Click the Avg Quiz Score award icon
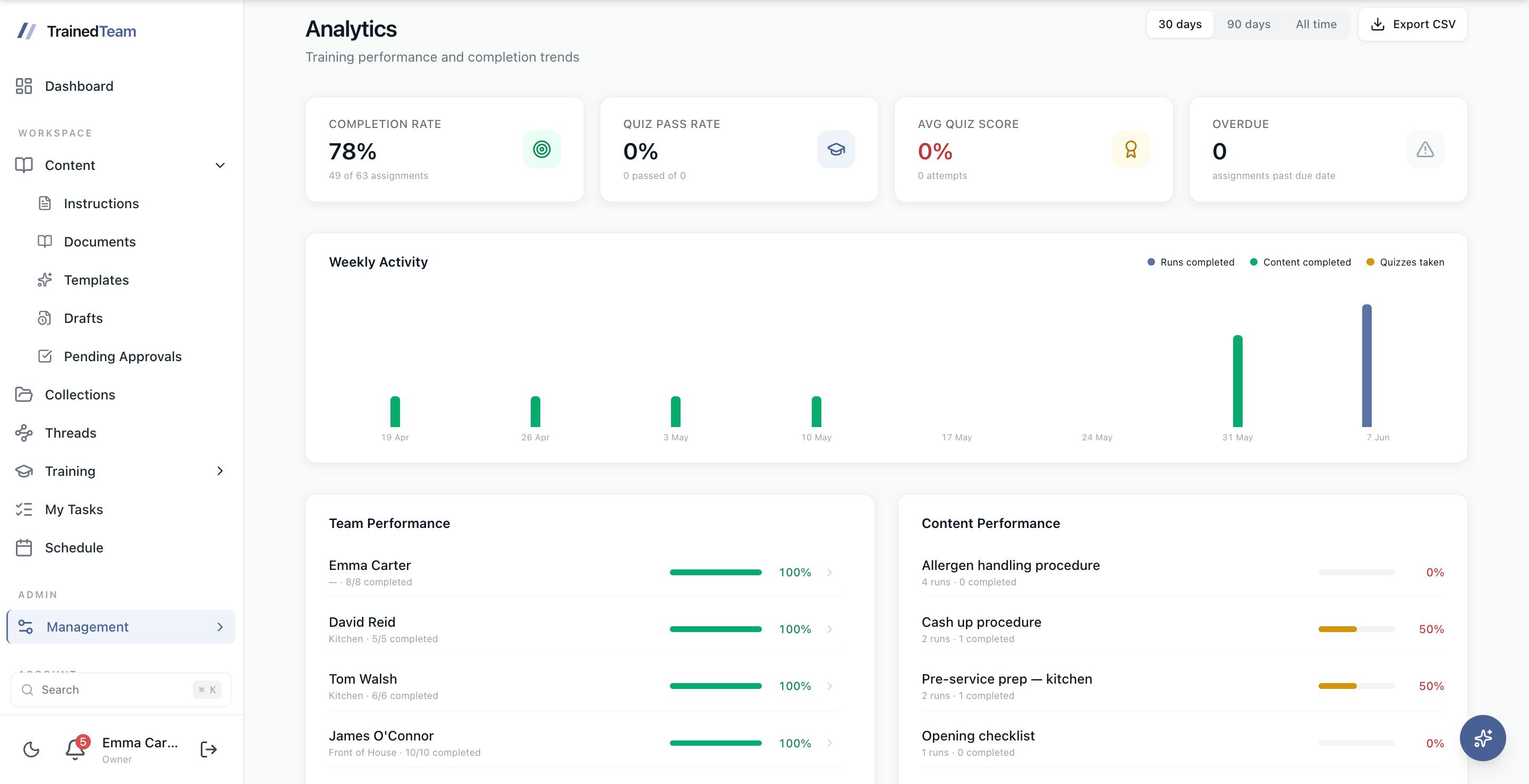This screenshot has width=1529, height=784. [1130, 149]
